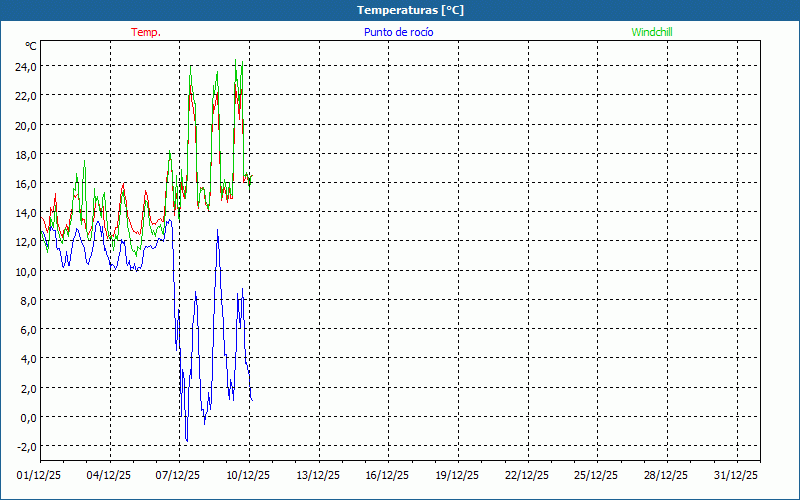Click the 25/12/25 date label

point(596,475)
